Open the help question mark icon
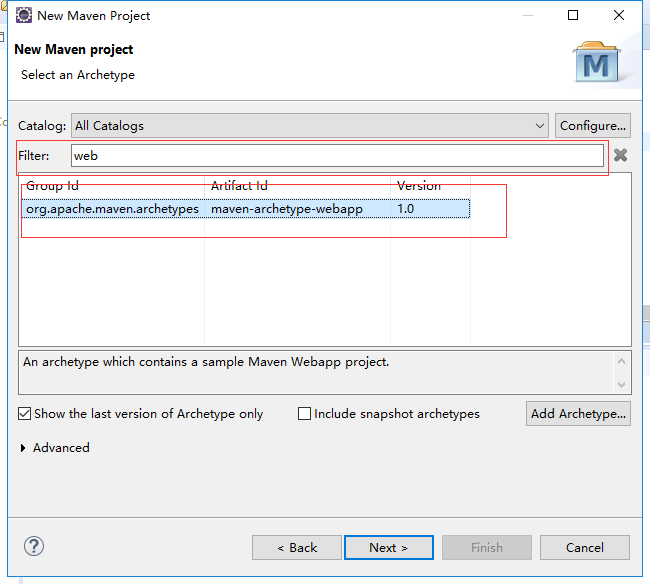This screenshot has width=650, height=584. tap(34, 546)
